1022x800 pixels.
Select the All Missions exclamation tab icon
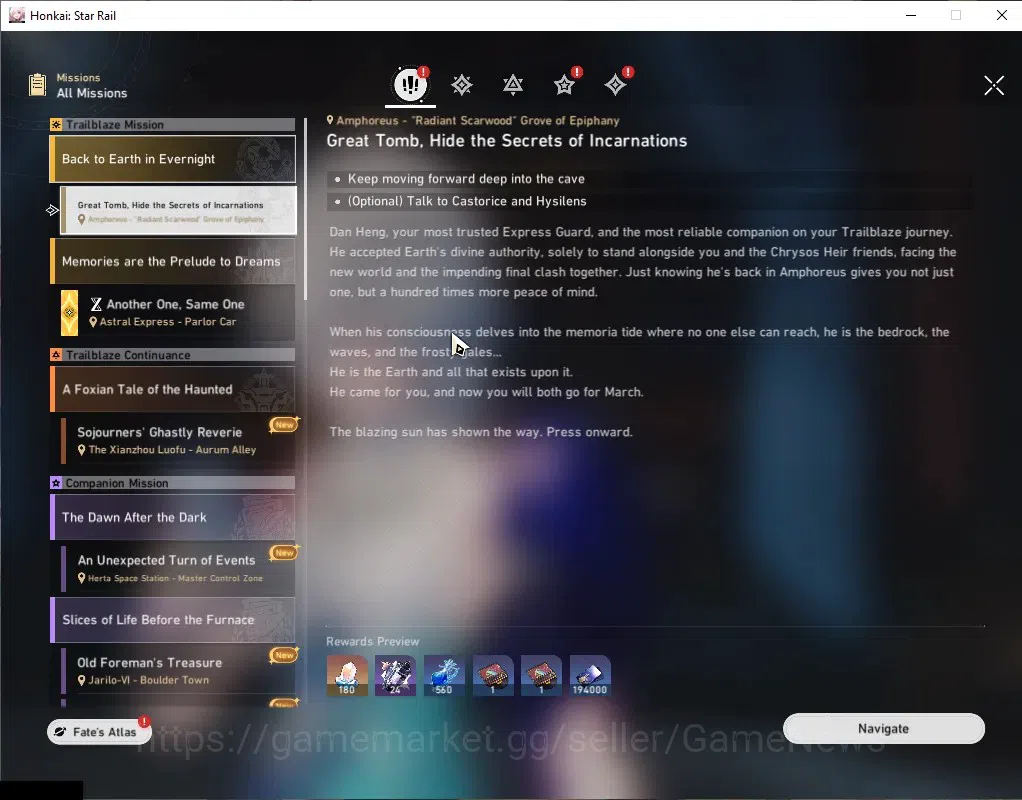[410, 84]
